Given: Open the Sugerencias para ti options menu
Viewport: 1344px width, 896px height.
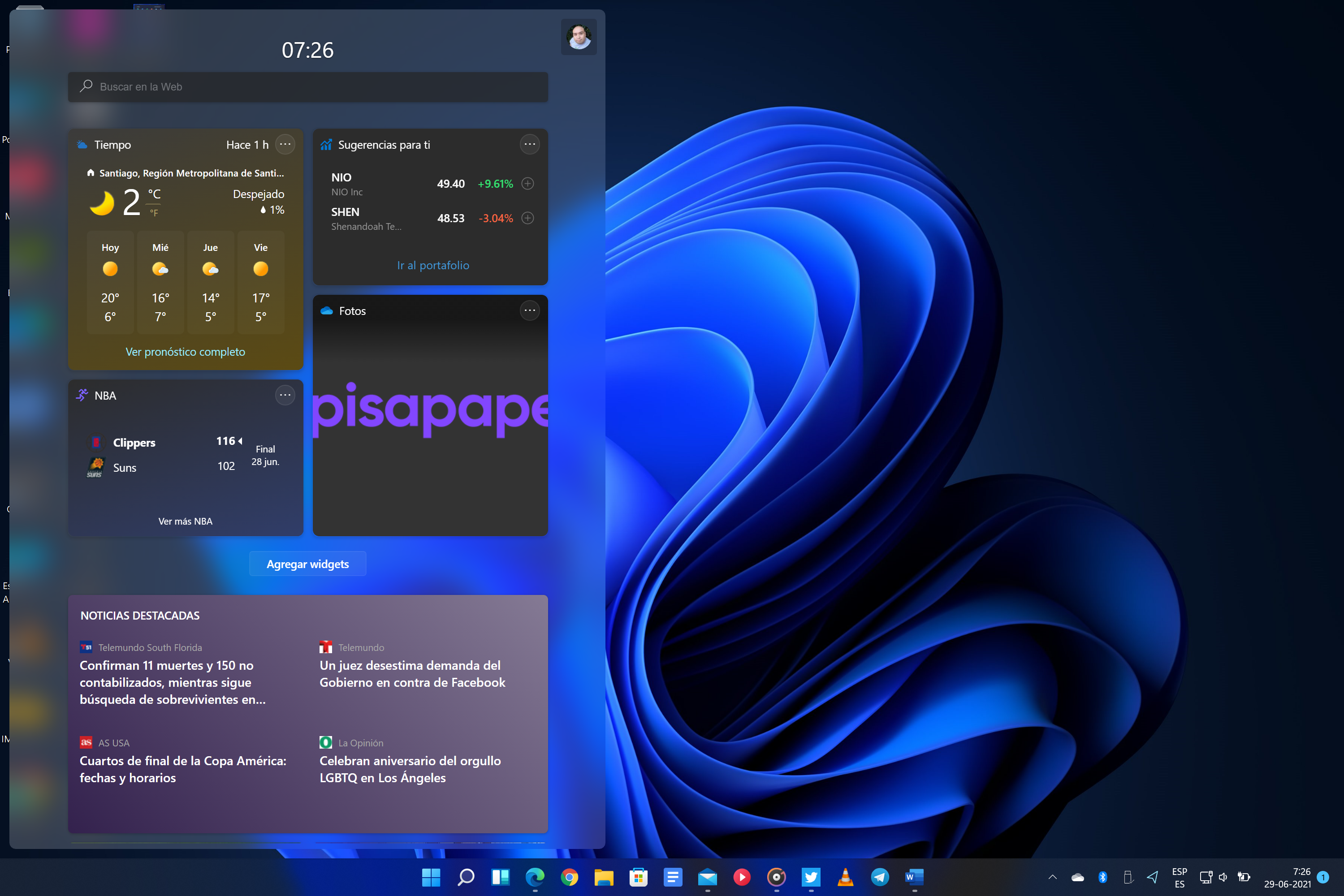Looking at the screenshot, I should [529, 144].
